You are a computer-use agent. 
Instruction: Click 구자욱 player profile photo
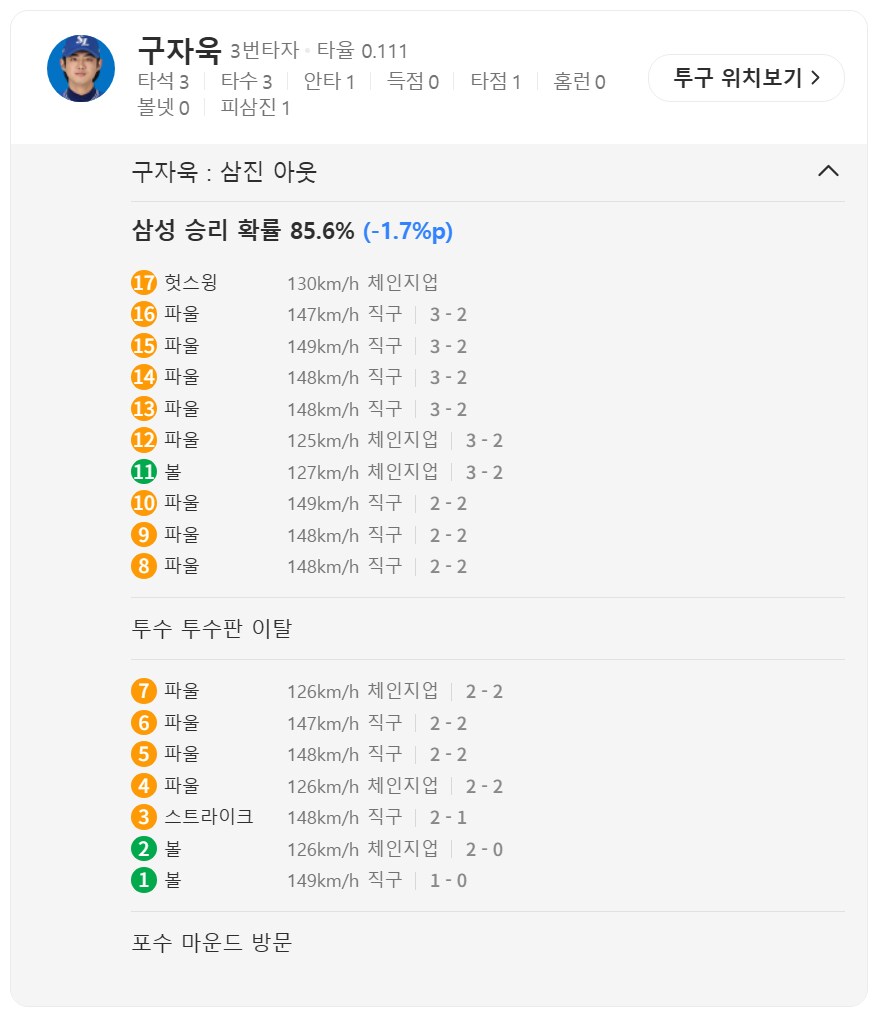(81, 68)
